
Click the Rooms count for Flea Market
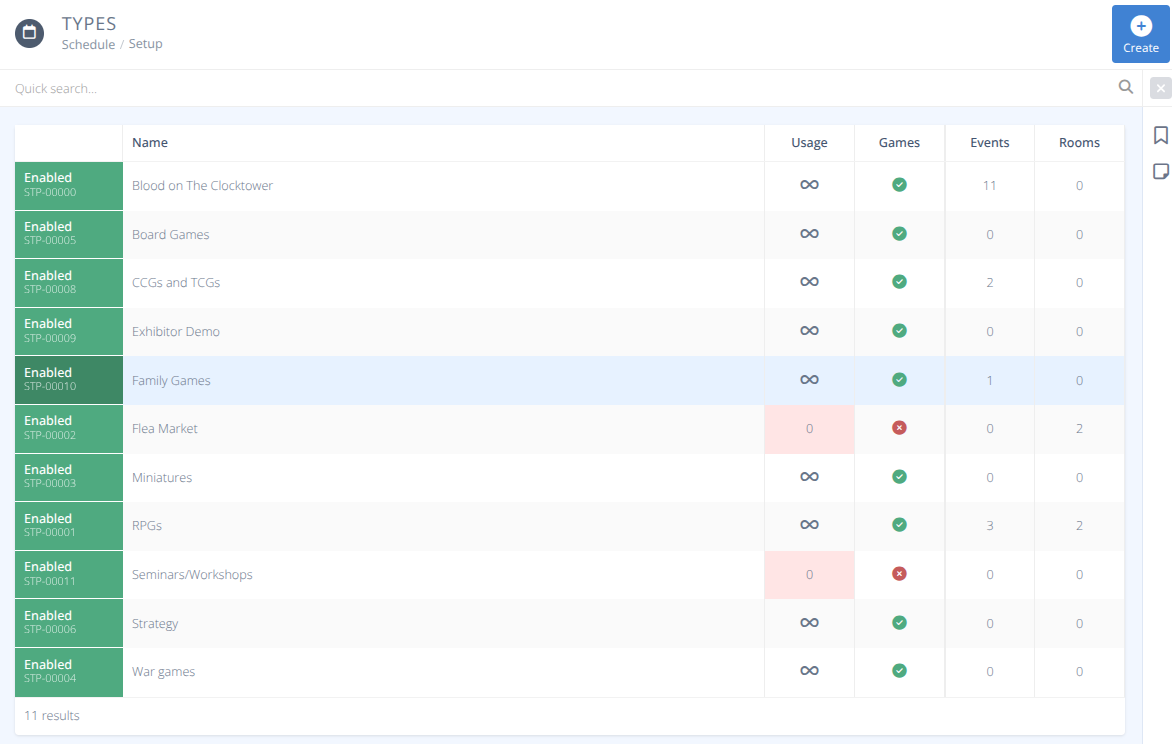pos(1079,427)
